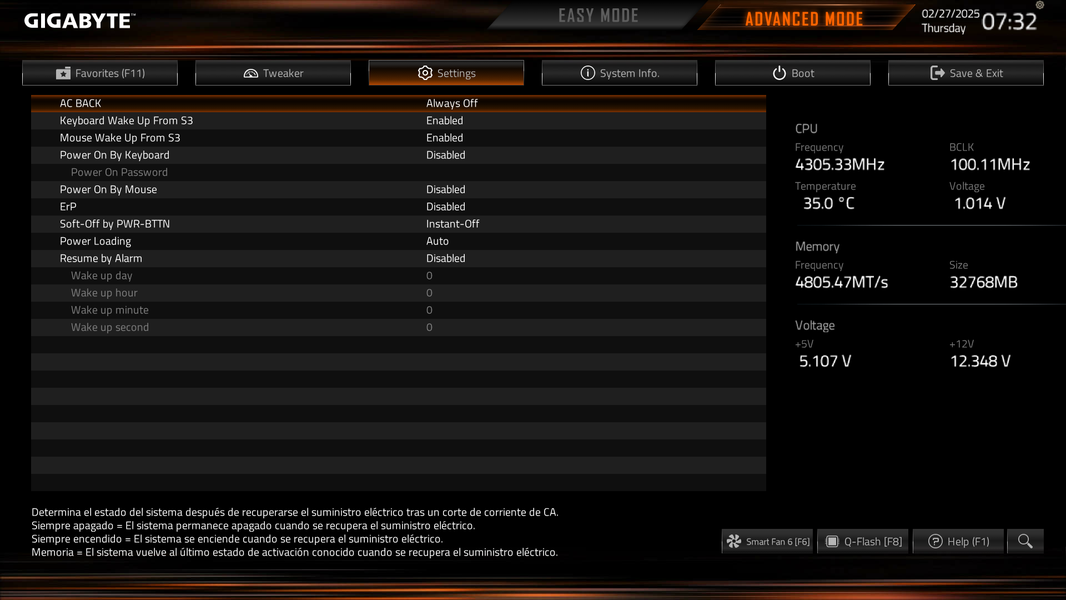Viewport: 1066px width, 600px height.
Task: Switch to the Boot tab
Action: [793, 73]
